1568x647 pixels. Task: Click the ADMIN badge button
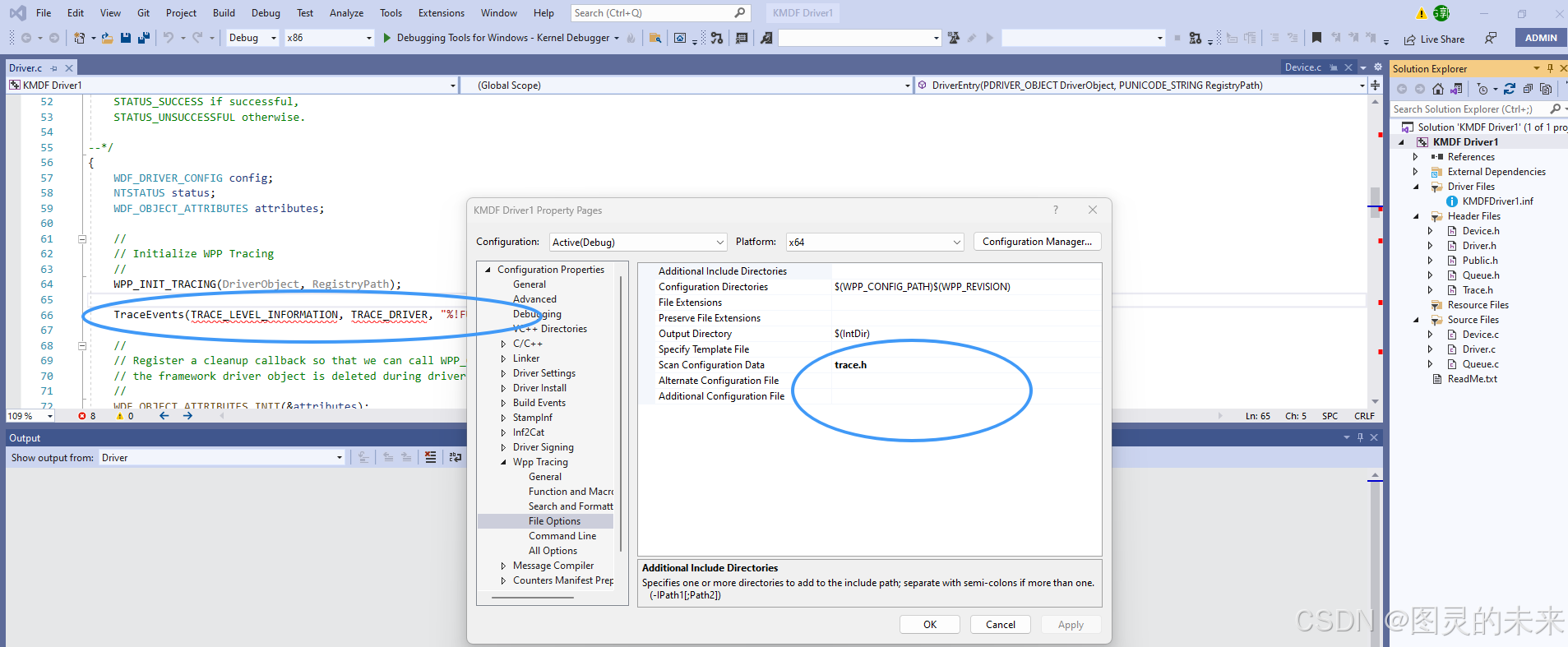(x=1541, y=38)
